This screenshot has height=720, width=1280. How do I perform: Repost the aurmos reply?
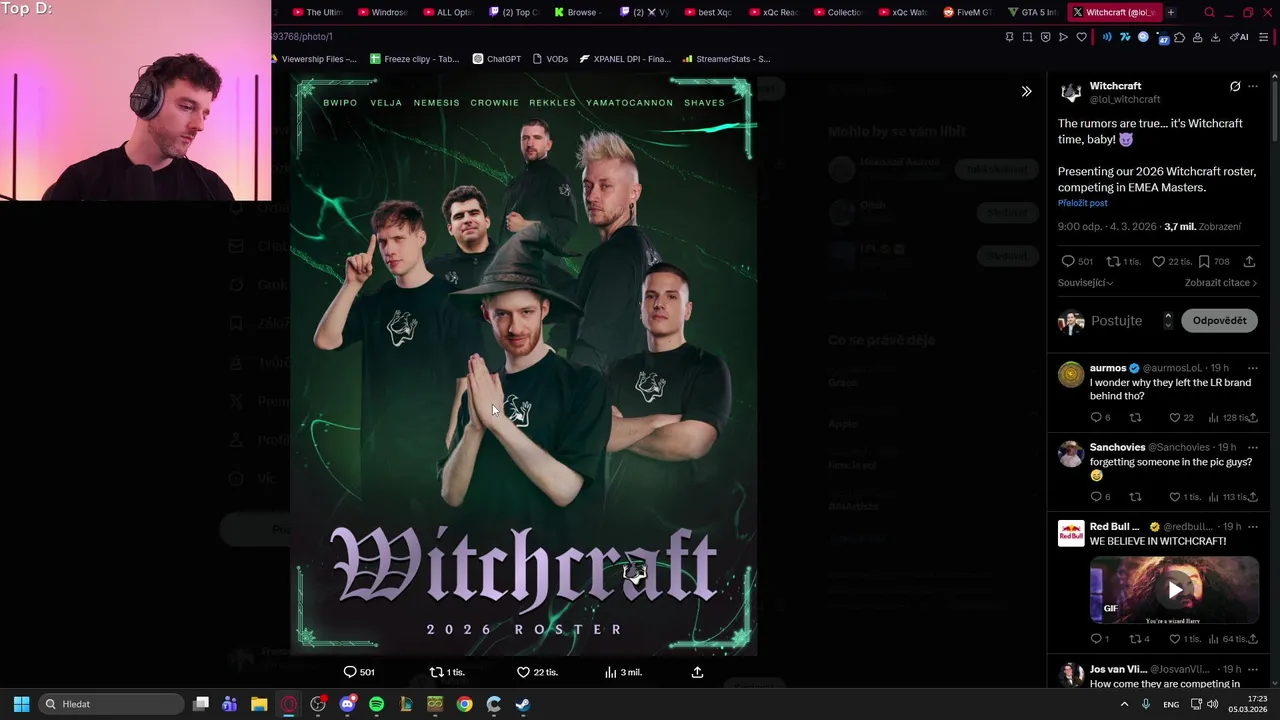(1135, 418)
